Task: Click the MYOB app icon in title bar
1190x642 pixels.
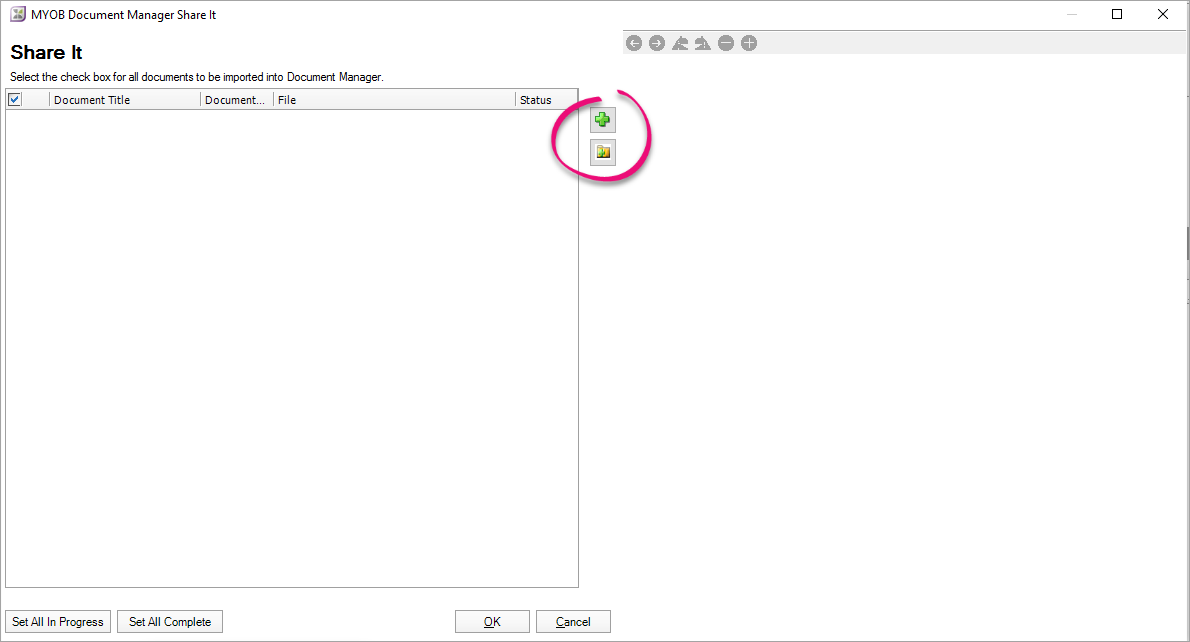Action: point(17,14)
